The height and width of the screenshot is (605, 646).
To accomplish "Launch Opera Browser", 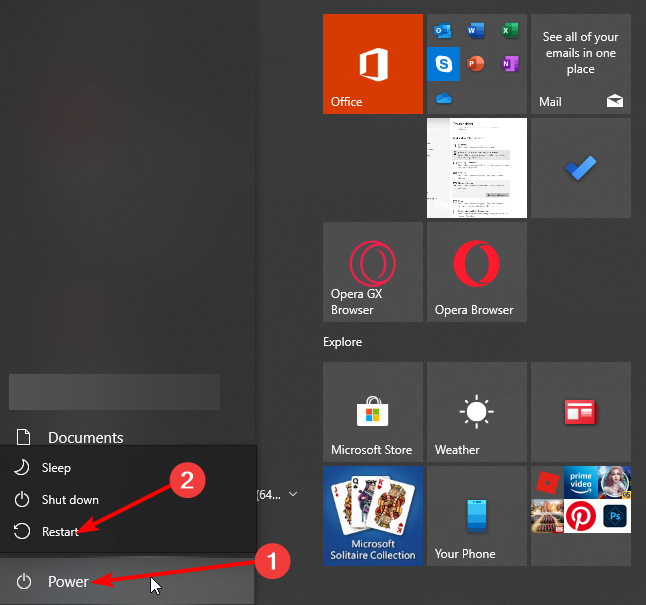I will click(x=477, y=272).
